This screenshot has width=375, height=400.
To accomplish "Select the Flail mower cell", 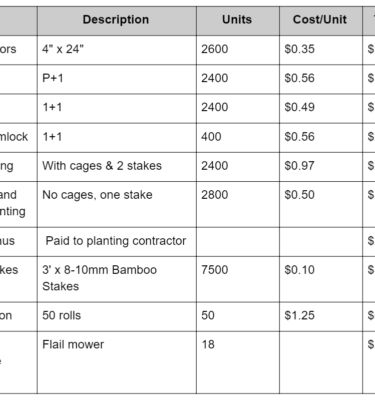I will point(117,362).
